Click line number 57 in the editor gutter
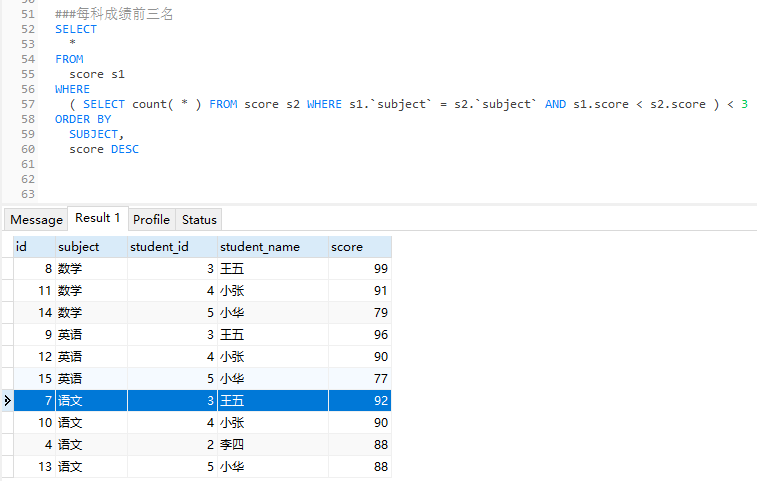 pyautogui.click(x=27, y=104)
